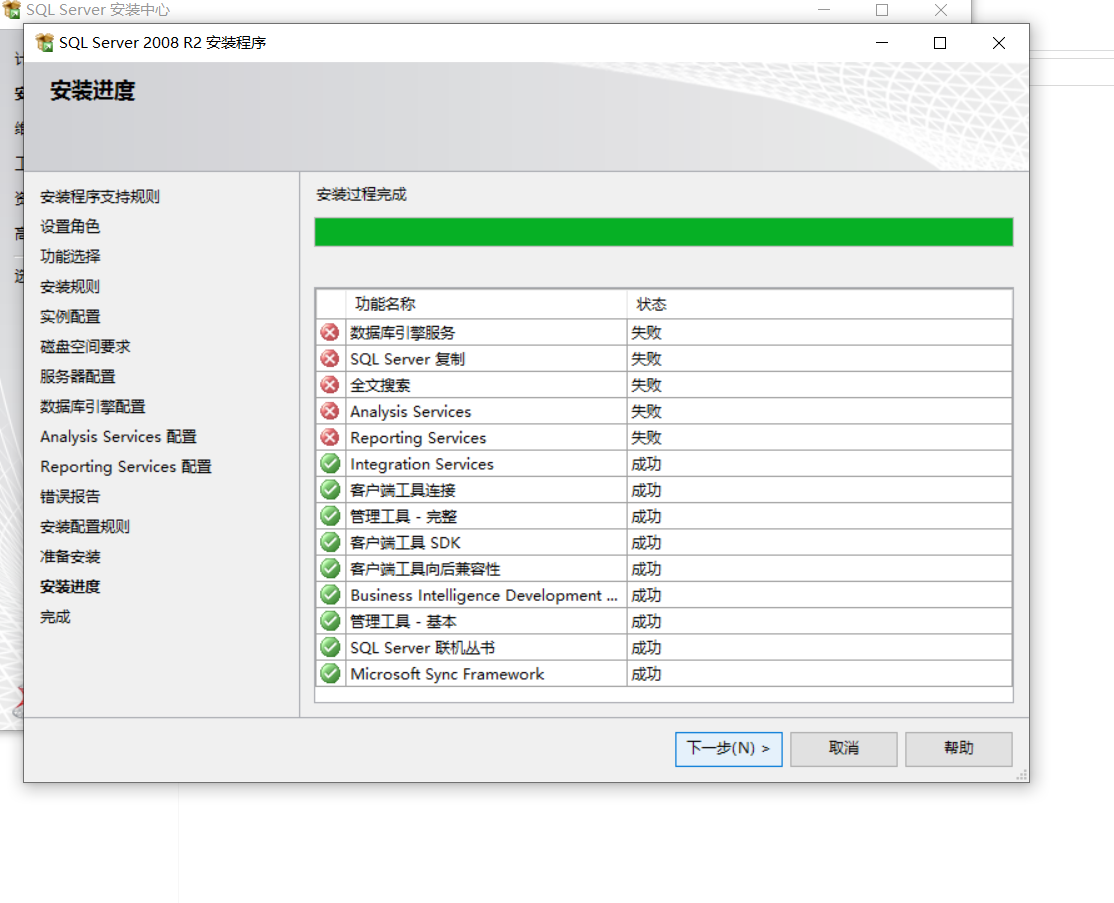1114x903 pixels.
Task: Click the error icon next to SQL Server 复制
Action: point(330,358)
